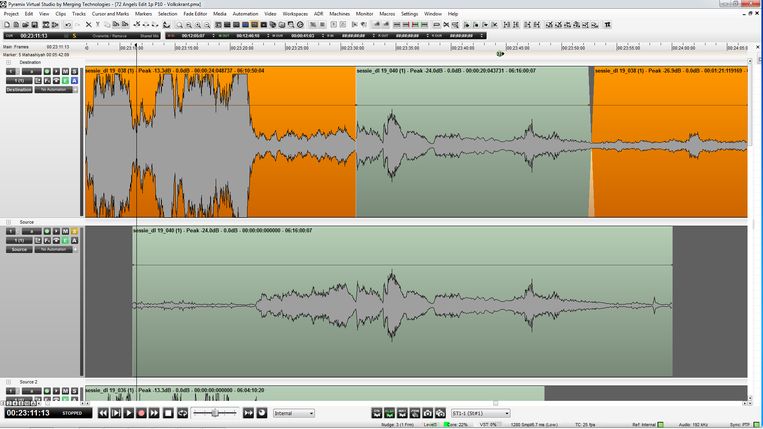Screen dimensions: 763x429
Task: Open the Cursor and Marks menu
Action: 109,14
